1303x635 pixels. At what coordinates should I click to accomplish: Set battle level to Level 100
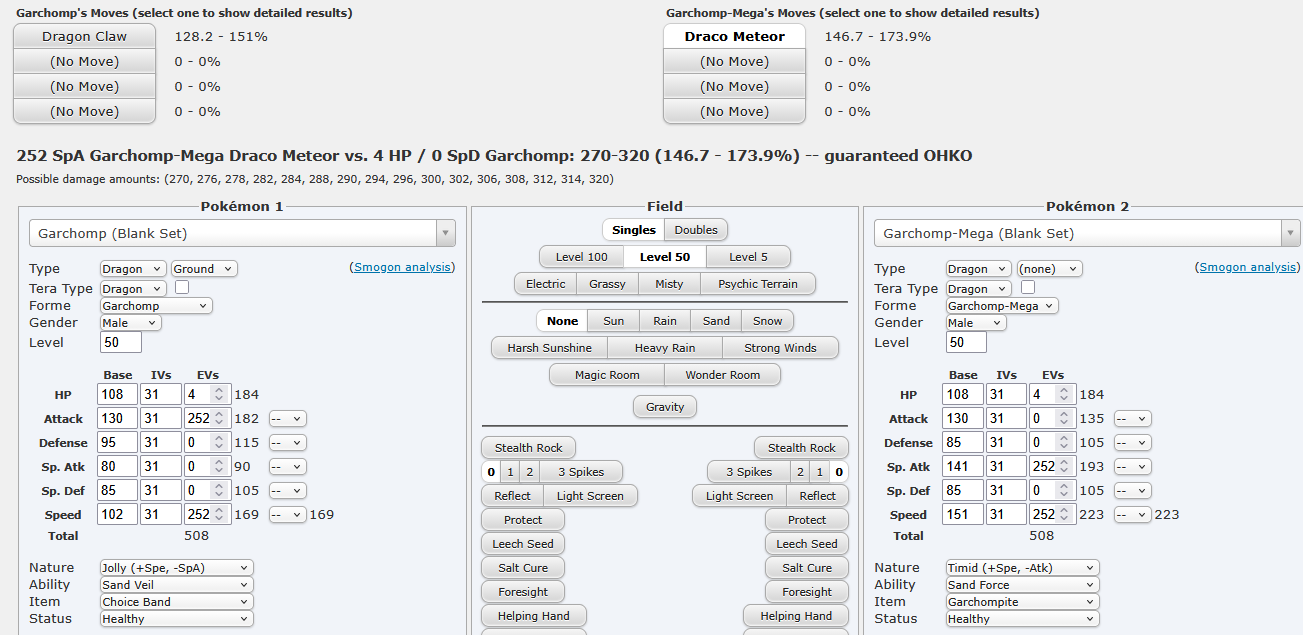[x=581, y=257]
